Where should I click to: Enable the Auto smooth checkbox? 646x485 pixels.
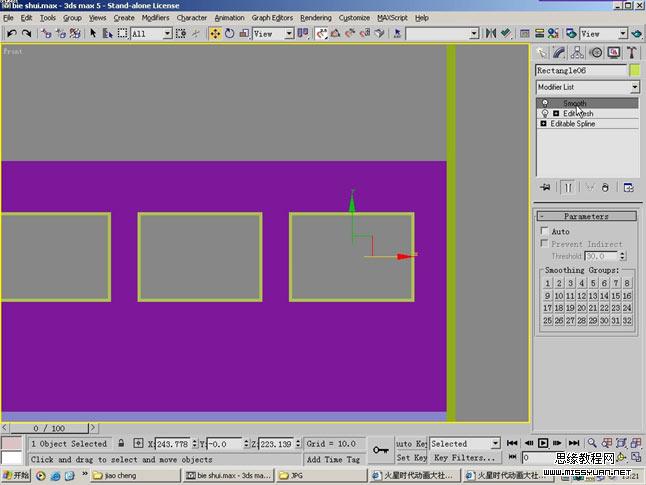(x=544, y=230)
